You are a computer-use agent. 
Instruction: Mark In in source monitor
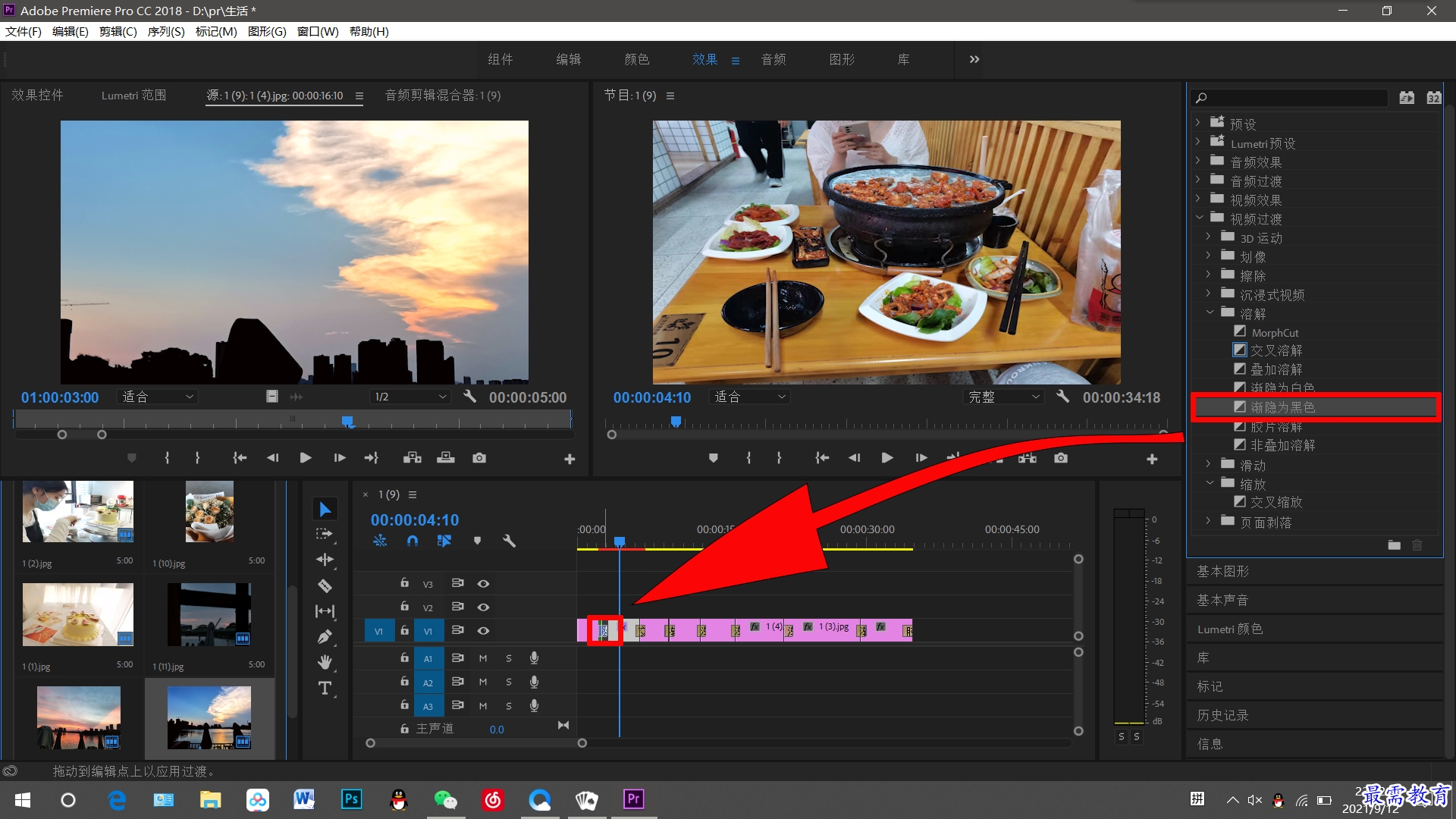pos(167,458)
